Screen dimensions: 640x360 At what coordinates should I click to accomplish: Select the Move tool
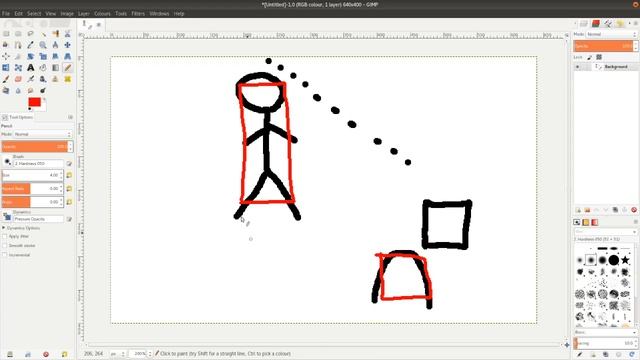pos(67,45)
